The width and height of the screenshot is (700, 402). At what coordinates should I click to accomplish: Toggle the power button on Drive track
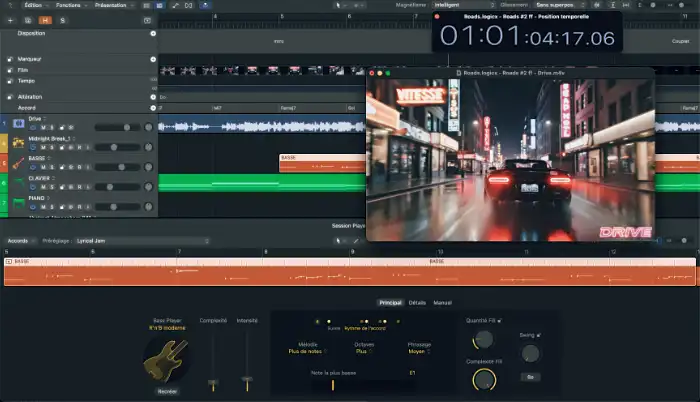click(x=33, y=127)
